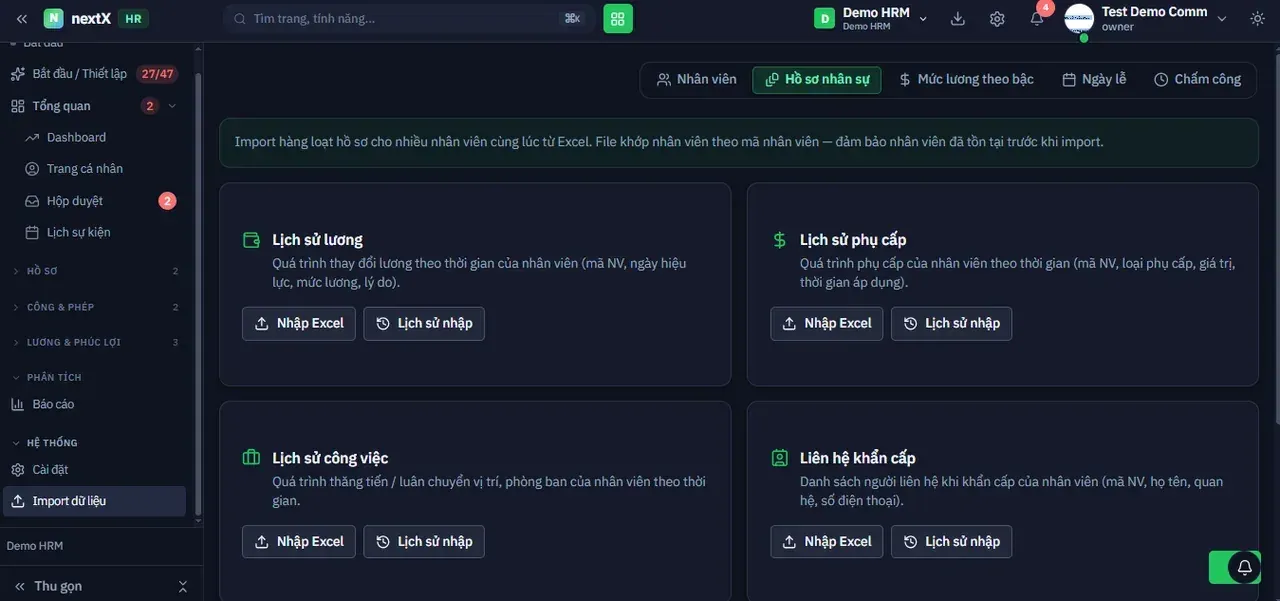
Task: Click Nhập Excel for Lịch sử công việc
Action: pos(299,541)
